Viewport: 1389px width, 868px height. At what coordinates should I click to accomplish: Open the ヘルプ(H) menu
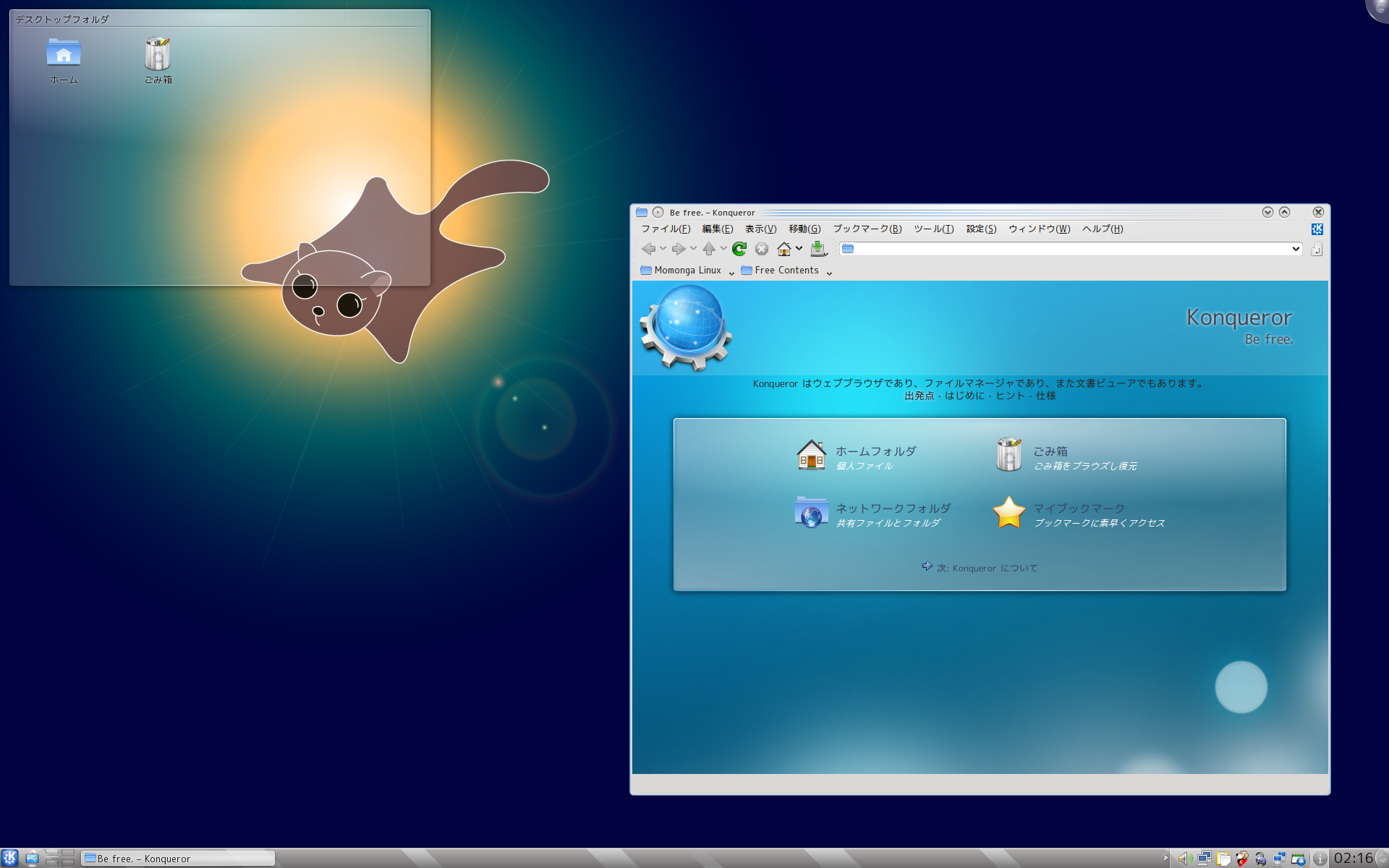pos(1103,229)
